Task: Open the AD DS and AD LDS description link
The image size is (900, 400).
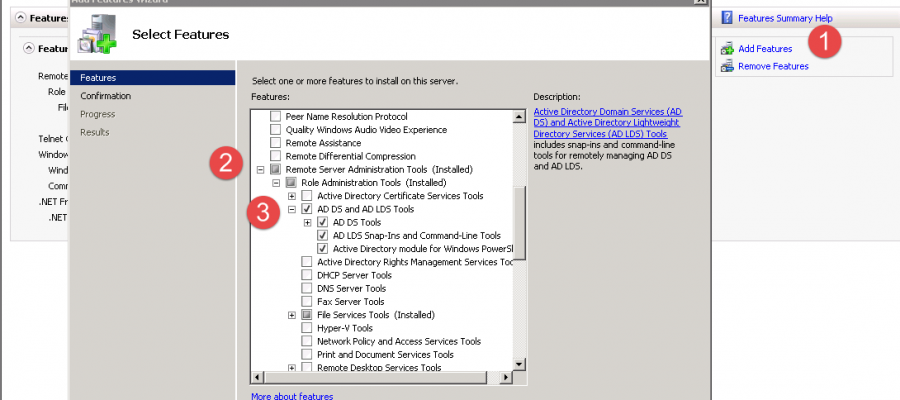Action: coord(608,123)
